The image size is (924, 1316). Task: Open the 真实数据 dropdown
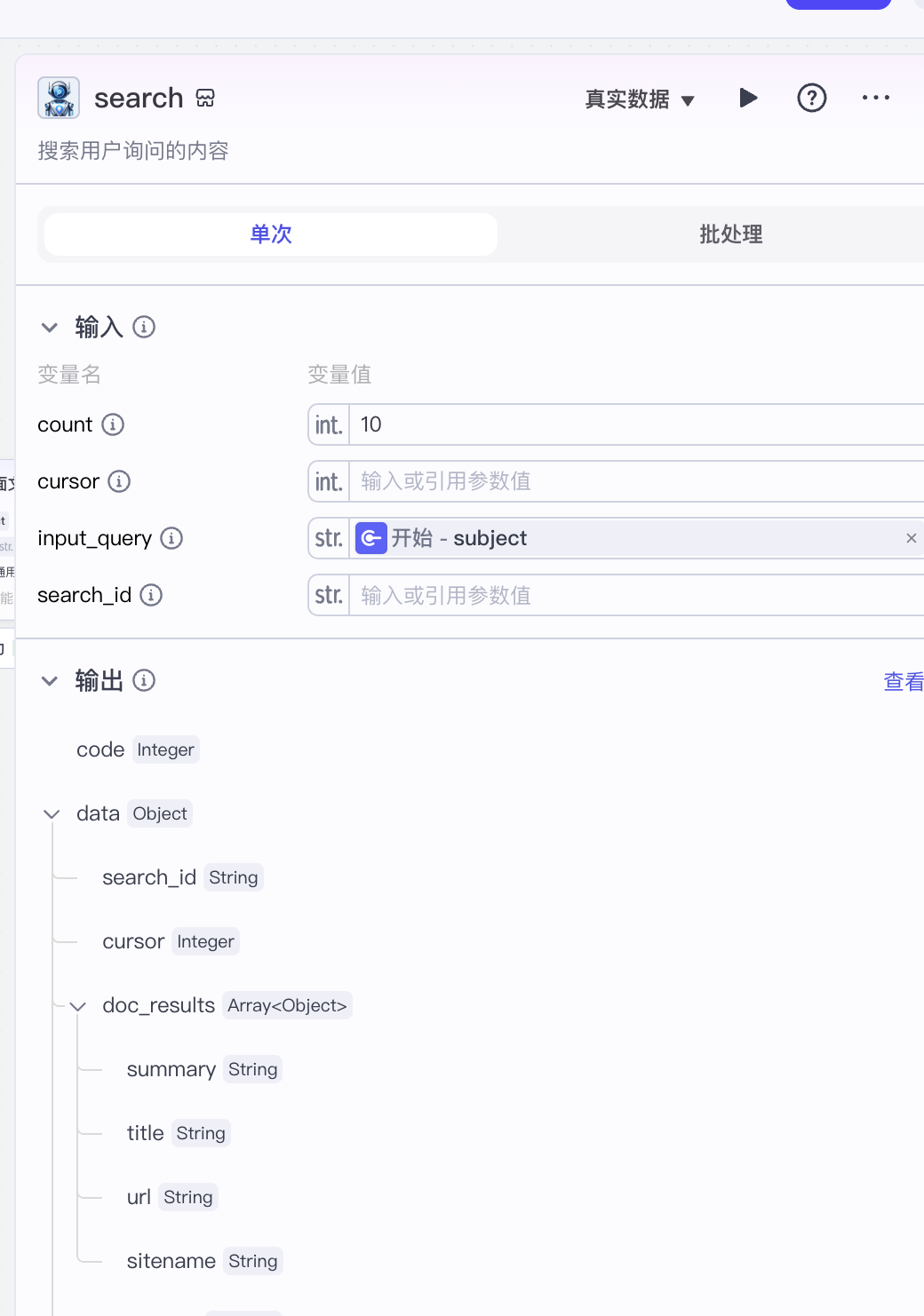pyautogui.click(x=640, y=99)
